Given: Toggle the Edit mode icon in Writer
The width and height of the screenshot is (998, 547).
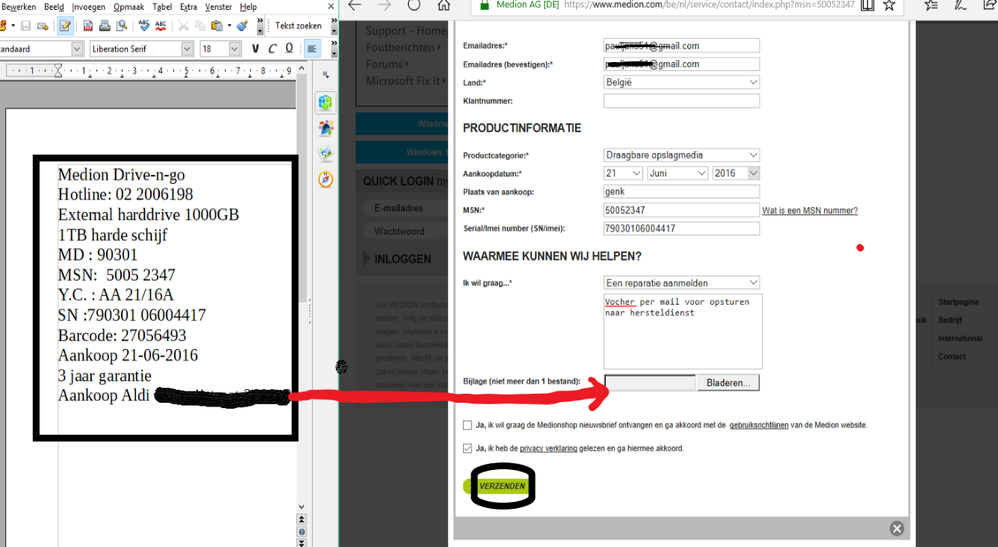Looking at the screenshot, I should point(65,26).
